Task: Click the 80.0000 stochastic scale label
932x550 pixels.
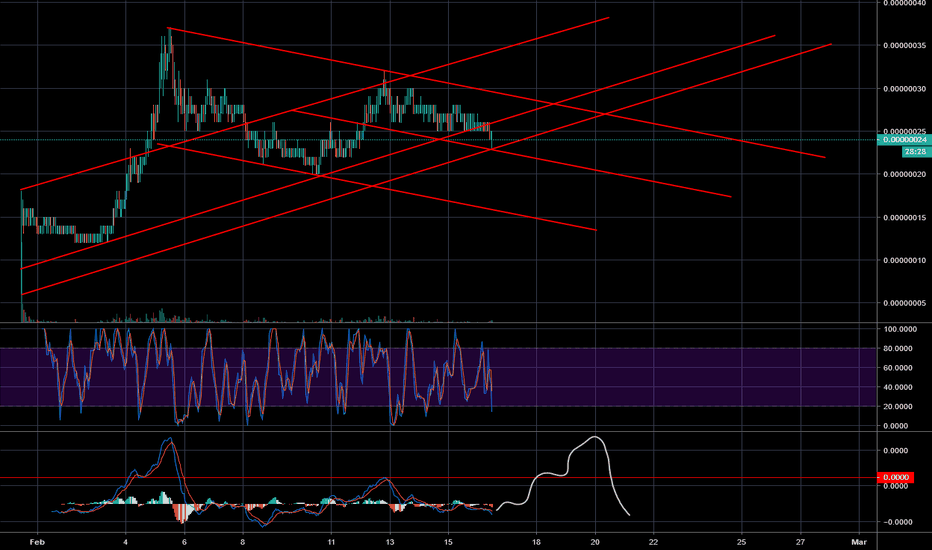Action: point(900,348)
